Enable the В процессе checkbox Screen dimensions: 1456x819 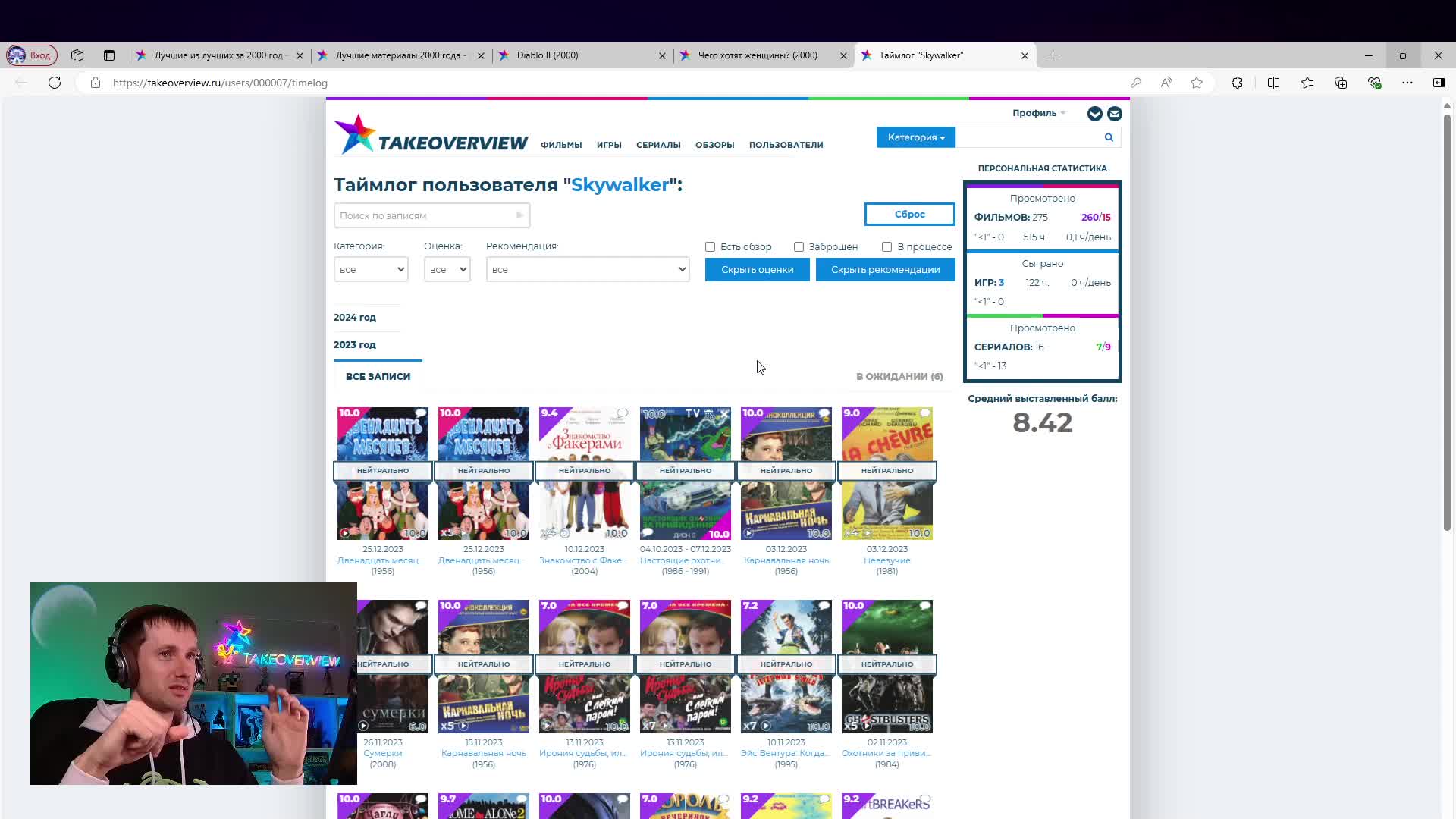(x=886, y=247)
